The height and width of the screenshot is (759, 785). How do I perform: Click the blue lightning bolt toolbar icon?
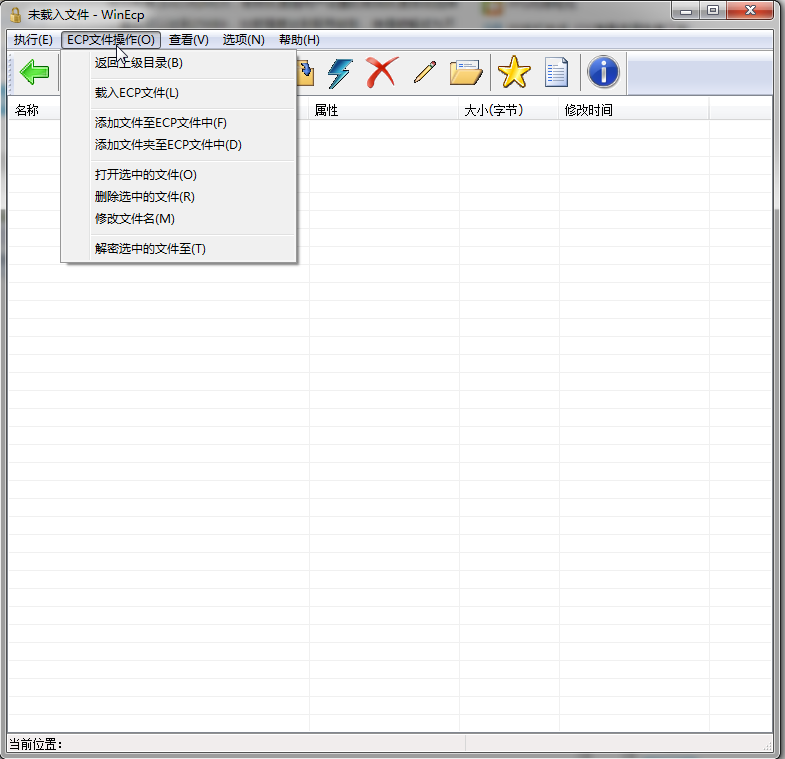[x=340, y=73]
